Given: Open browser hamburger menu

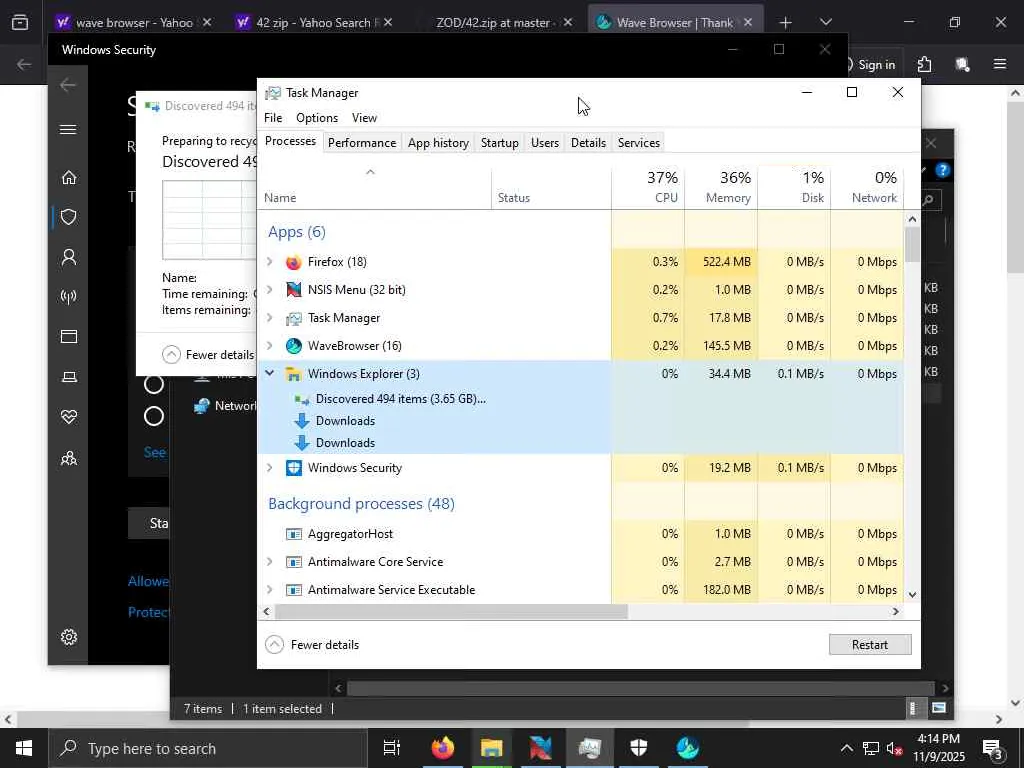Looking at the screenshot, I should click(x=1000, y=64).
